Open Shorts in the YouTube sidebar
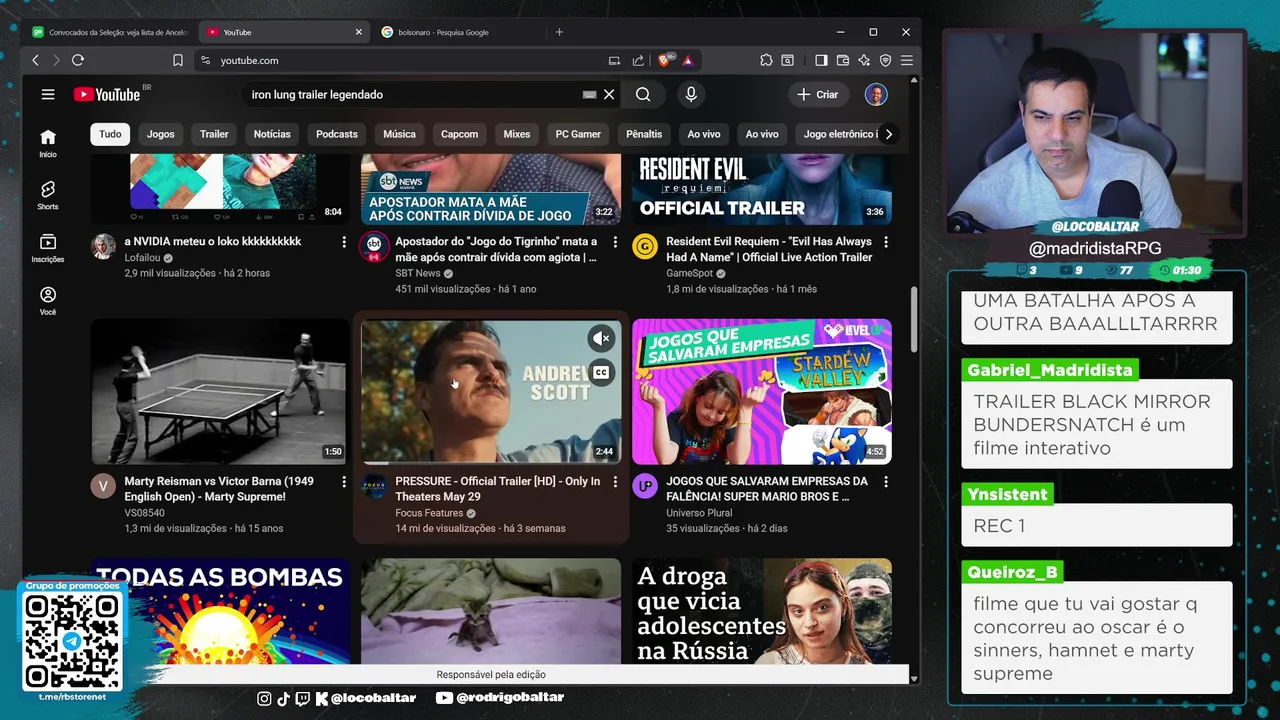The width and height of the screenshot is (1280, 720). pyautogui.click(x=48, y=195)
